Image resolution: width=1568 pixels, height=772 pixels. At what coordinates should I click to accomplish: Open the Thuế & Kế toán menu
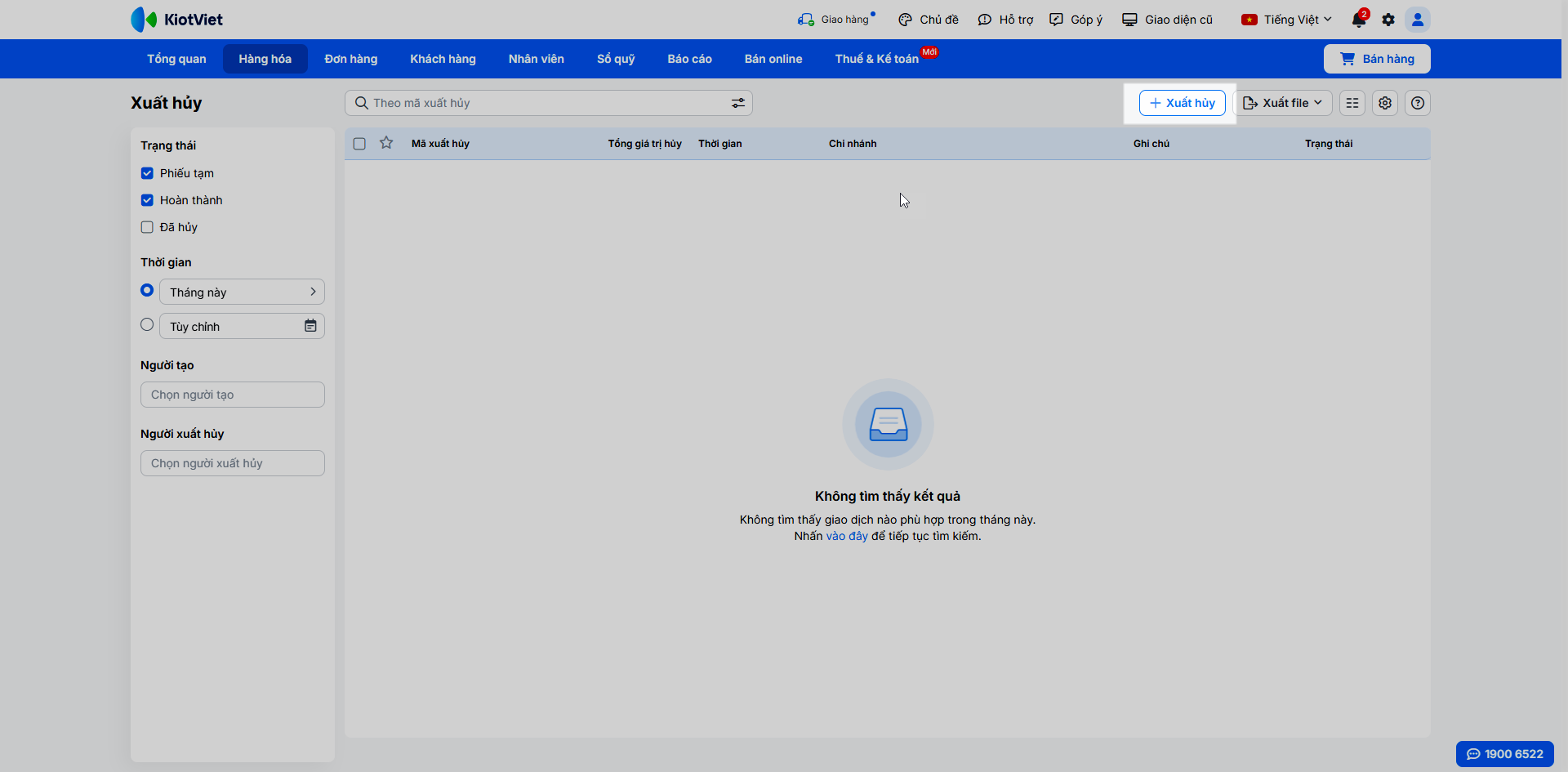pos(877,59)
